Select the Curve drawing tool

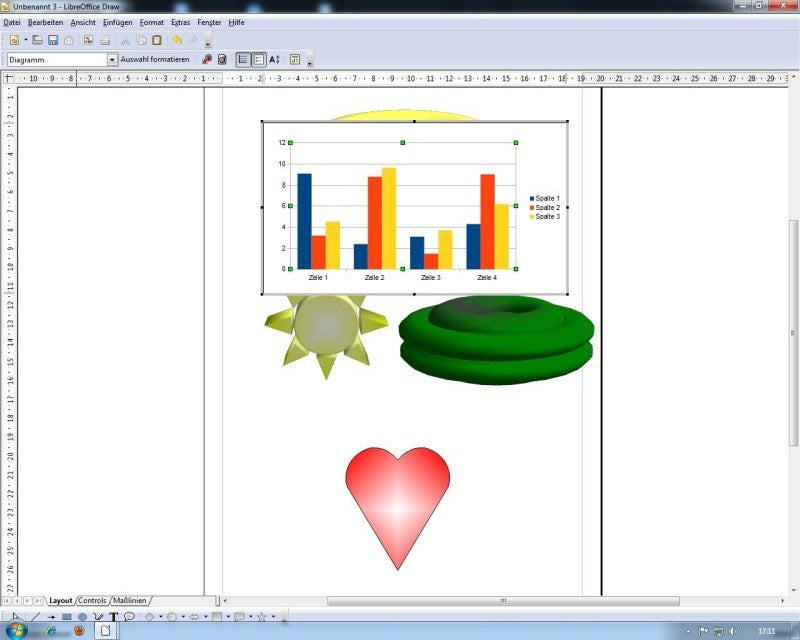click(x=98, y=617)
